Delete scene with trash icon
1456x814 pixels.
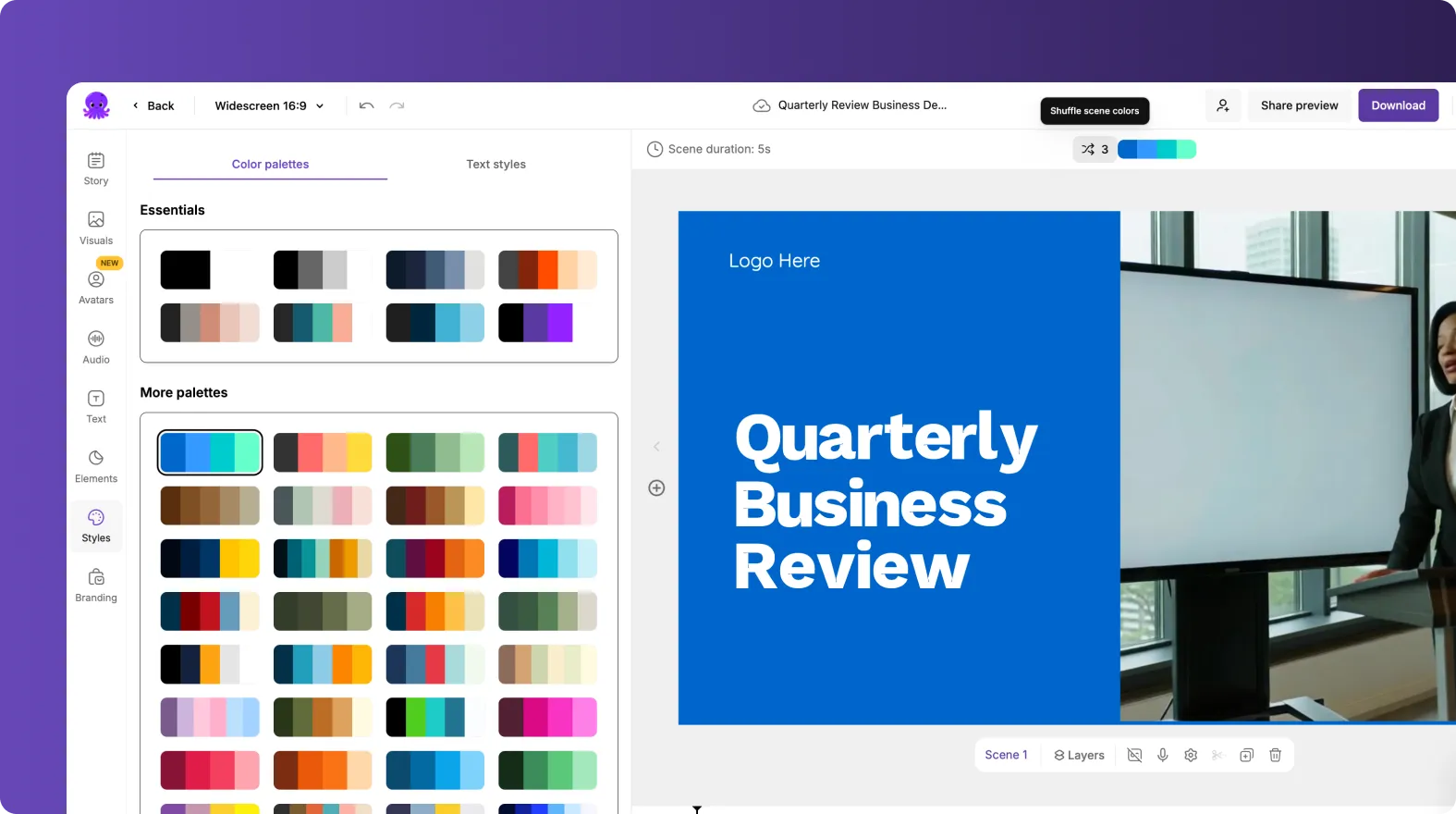[x=1275, y=755]
